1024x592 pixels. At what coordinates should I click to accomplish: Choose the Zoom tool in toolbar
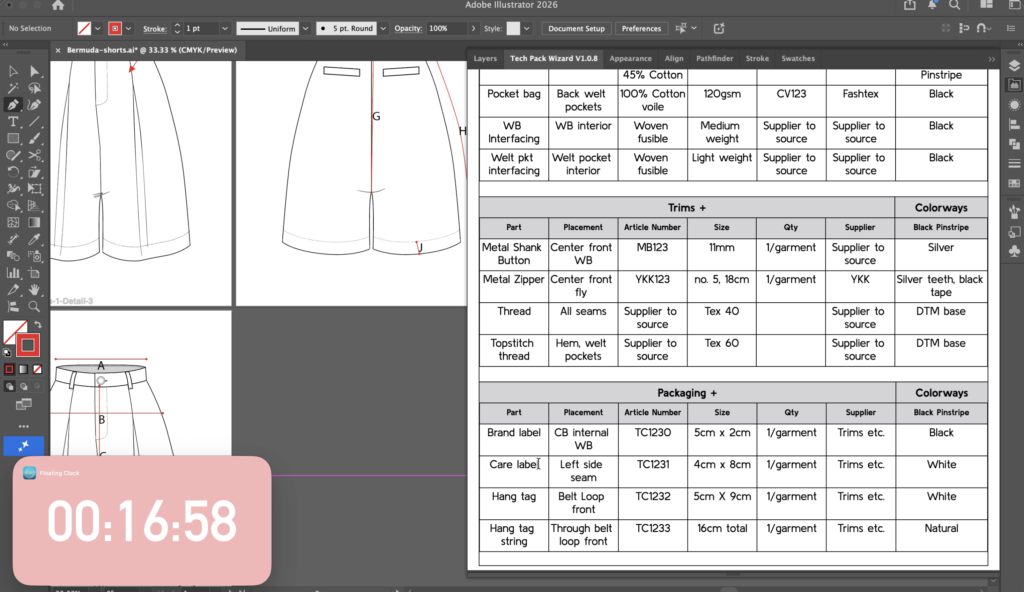click(35, 306)
